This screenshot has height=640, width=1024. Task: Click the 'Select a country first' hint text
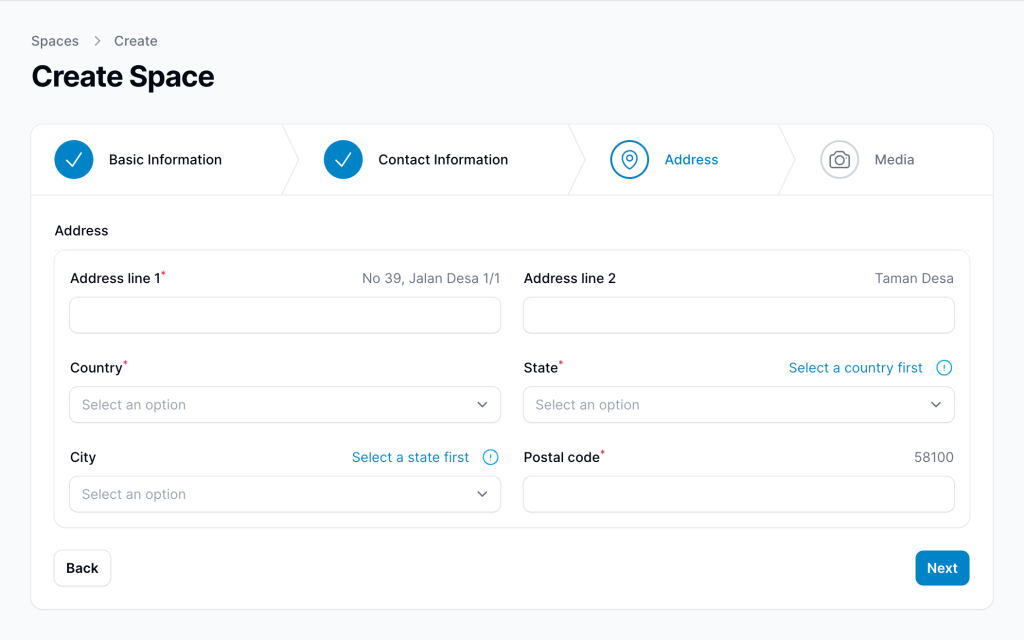click(856, 368)
